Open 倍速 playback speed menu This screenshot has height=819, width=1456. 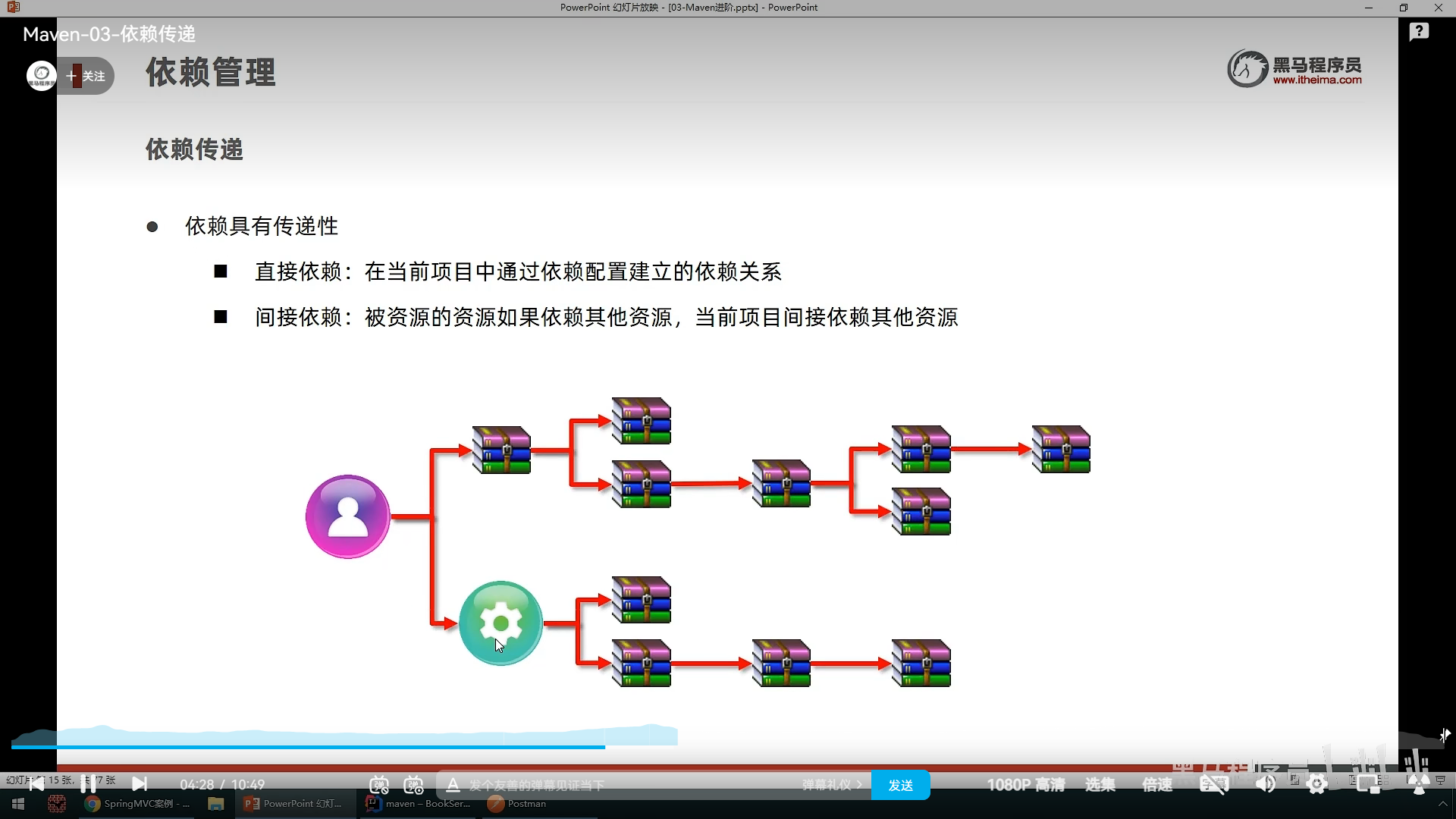[x=1157, y=785]
